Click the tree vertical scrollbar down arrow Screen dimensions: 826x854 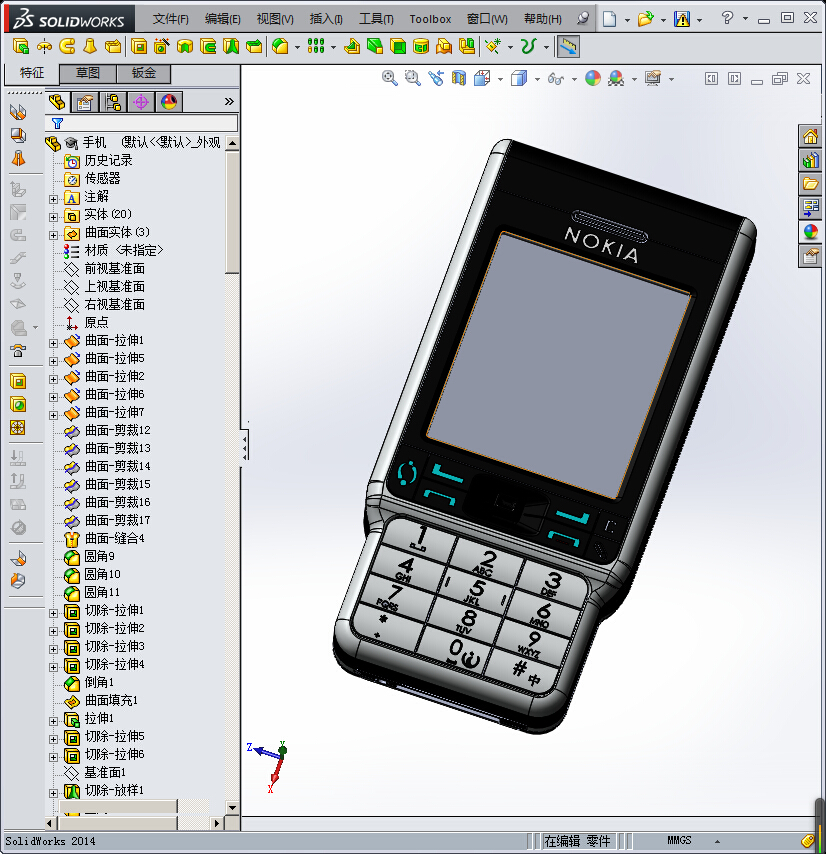232,808
